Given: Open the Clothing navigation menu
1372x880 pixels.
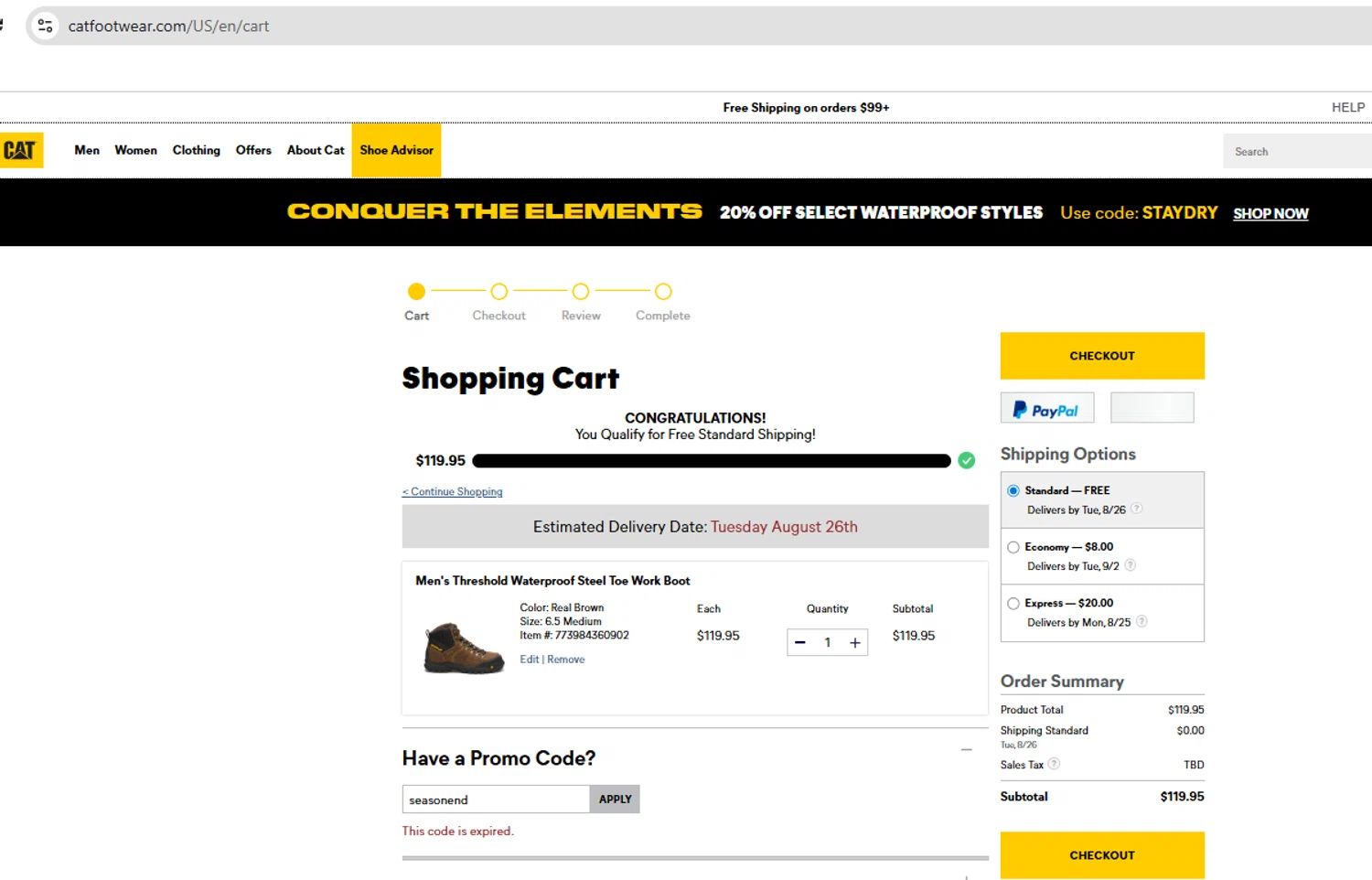Looking at the screenshot, I should tap(197, 150).
